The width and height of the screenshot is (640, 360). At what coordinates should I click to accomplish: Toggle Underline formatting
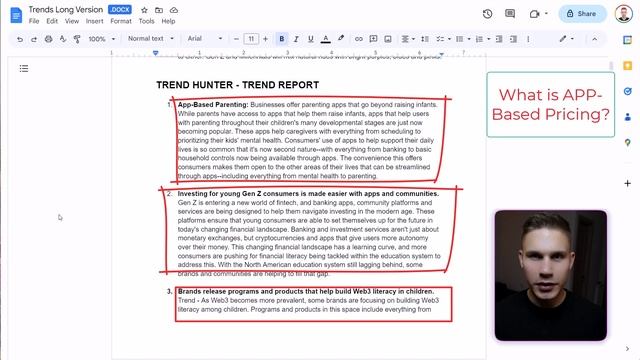[311, 39]
